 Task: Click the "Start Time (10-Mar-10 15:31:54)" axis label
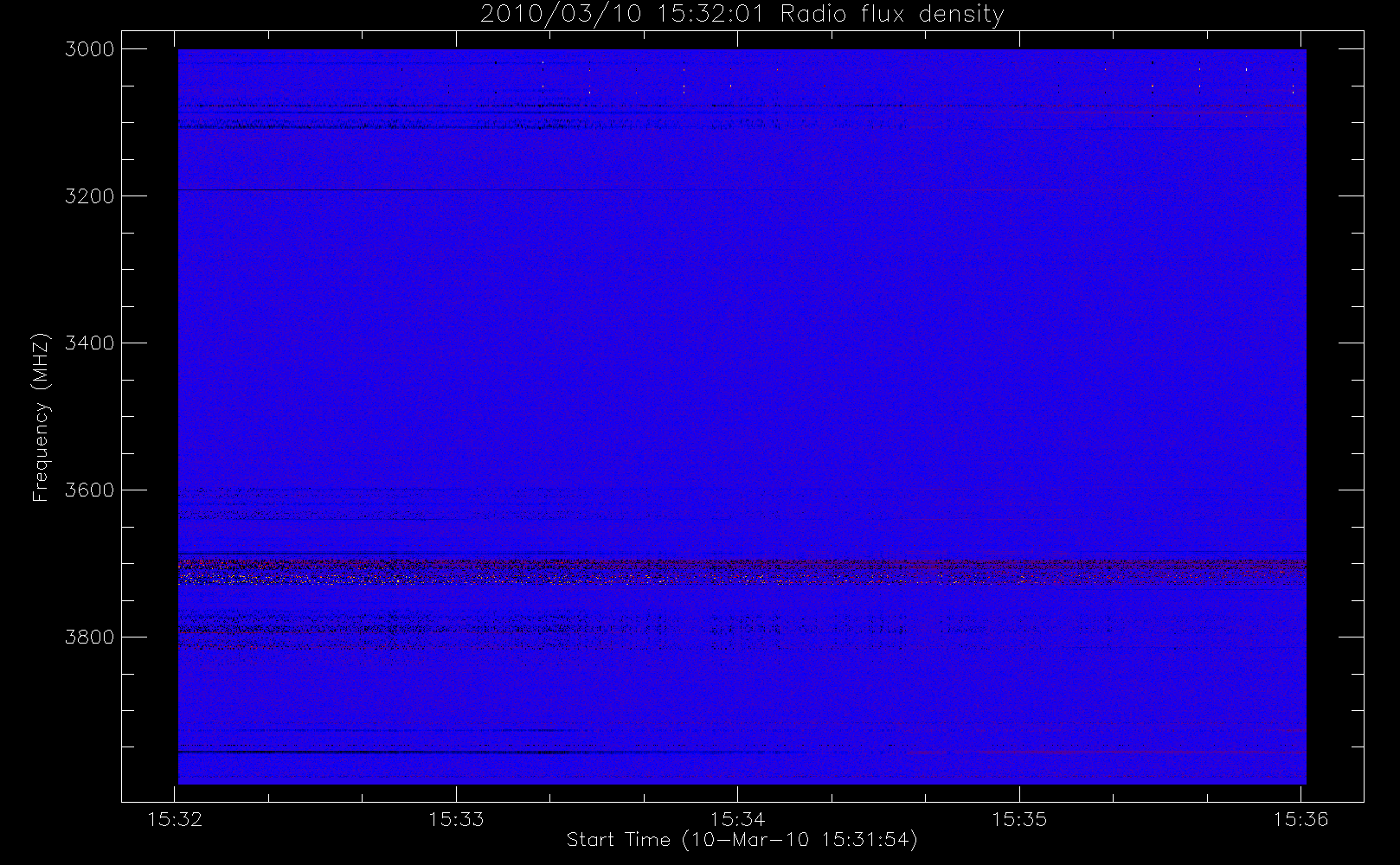[x=742, y=840]
